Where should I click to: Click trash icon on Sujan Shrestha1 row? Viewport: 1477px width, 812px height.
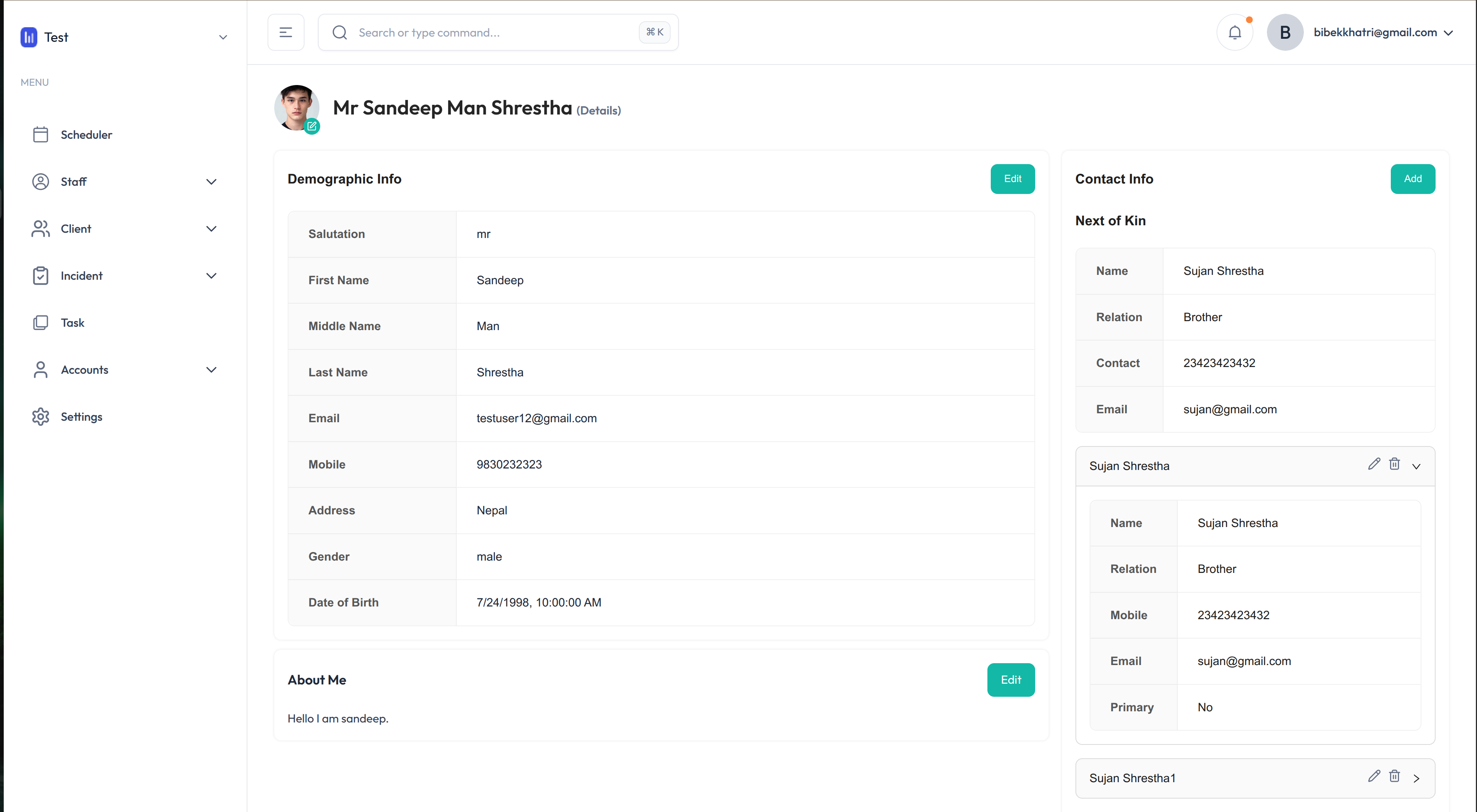pyautogui.click(x=1395, y=777)
